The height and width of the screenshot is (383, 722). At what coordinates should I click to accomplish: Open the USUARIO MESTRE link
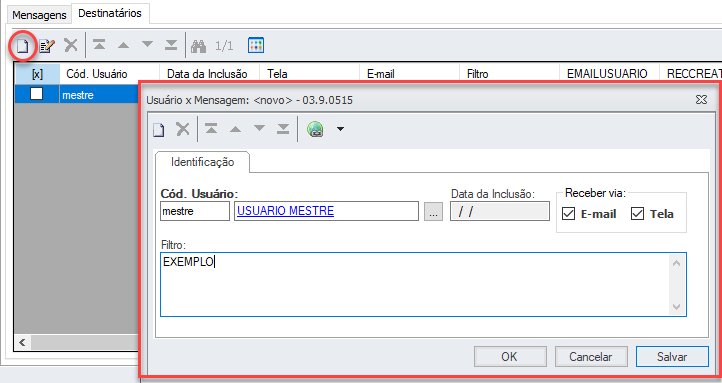coord(285,211)
